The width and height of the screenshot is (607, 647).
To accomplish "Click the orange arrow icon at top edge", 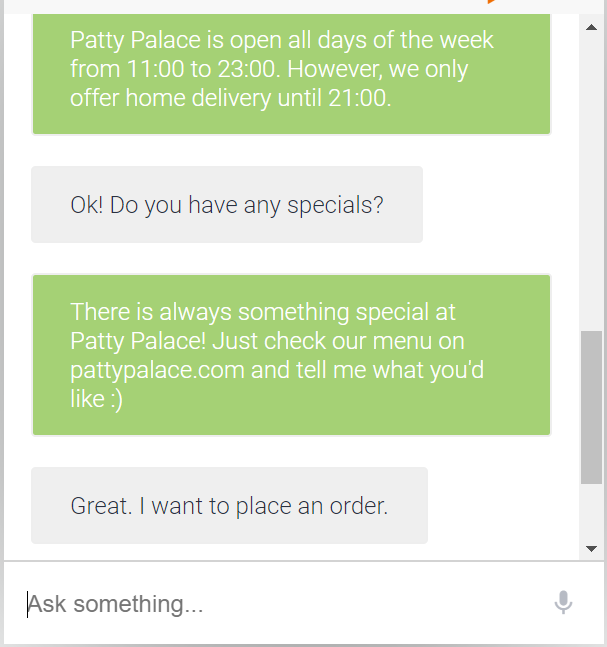I will coord(491,2).
